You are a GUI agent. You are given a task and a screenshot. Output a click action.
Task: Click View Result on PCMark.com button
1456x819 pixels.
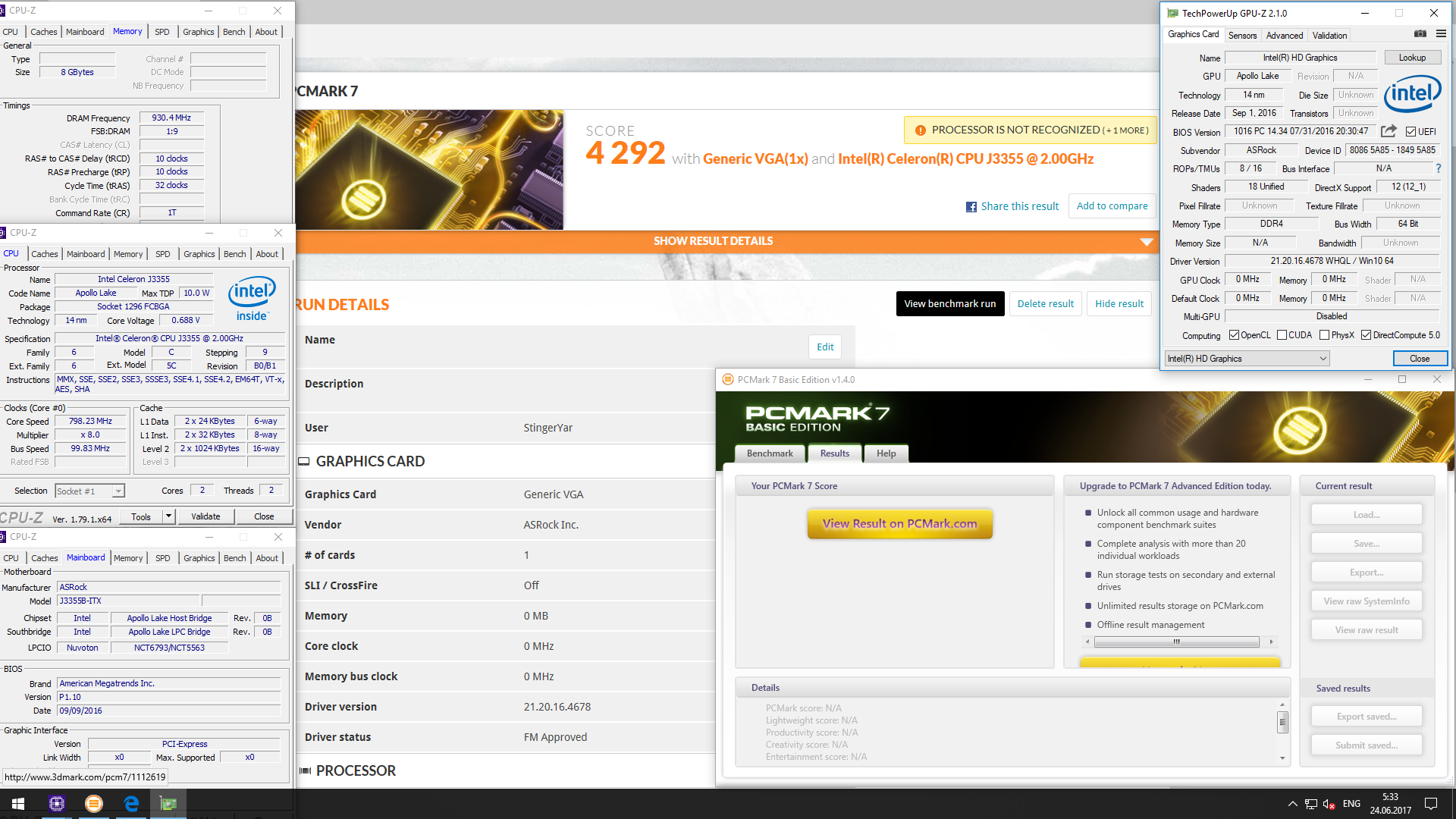coord(900,523)
